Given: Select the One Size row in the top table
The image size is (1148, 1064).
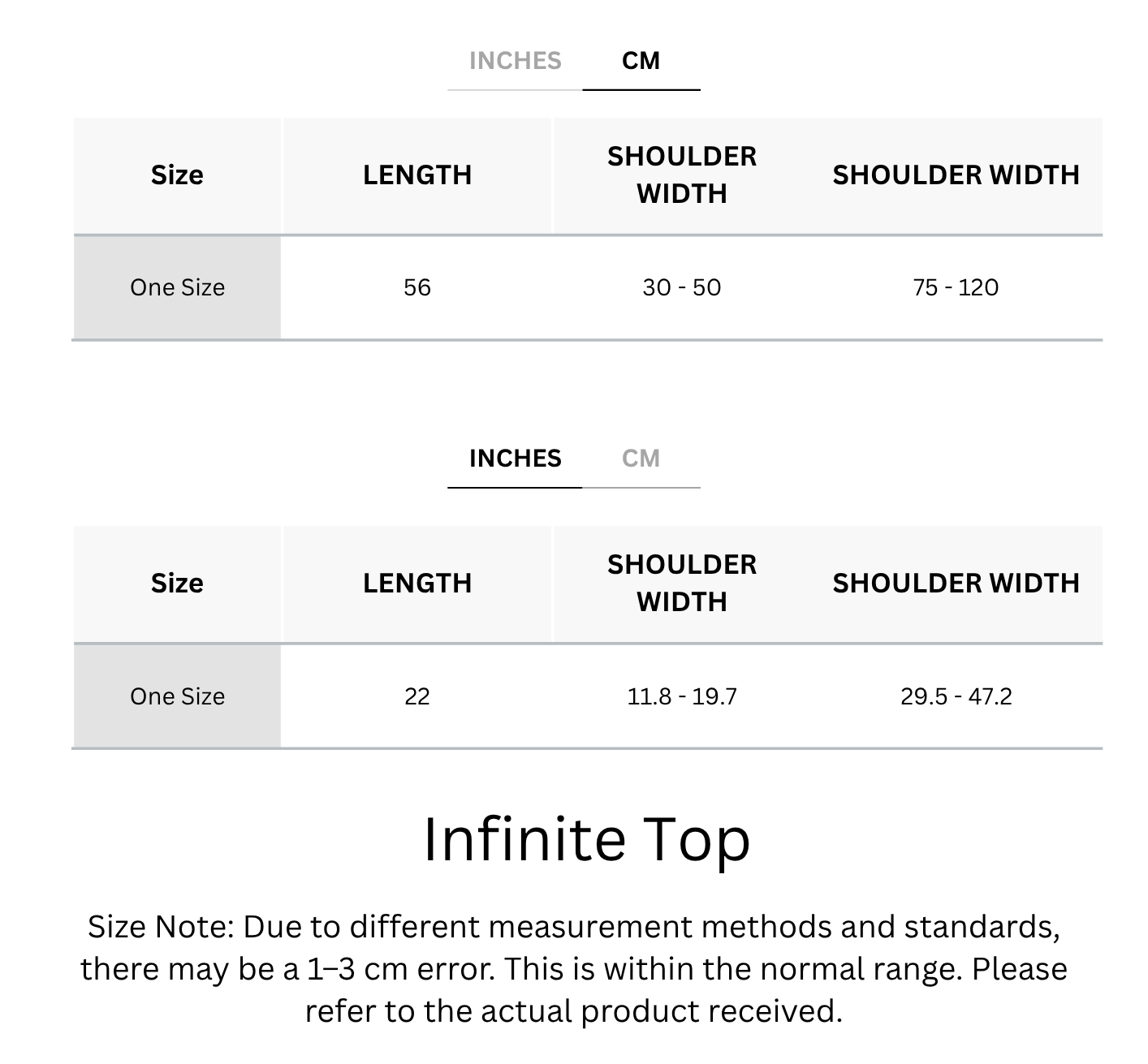Looking at the screenshot, I should pyautogui.click(x=177, y=287).
